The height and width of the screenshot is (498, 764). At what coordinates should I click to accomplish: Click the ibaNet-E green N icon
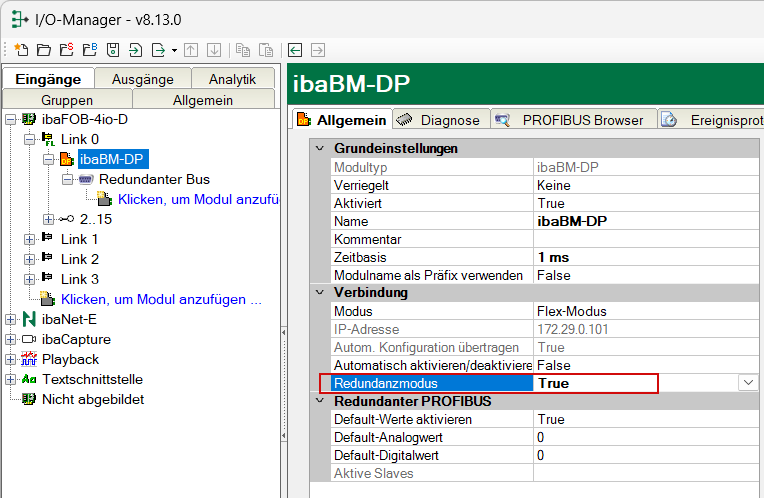29,319
